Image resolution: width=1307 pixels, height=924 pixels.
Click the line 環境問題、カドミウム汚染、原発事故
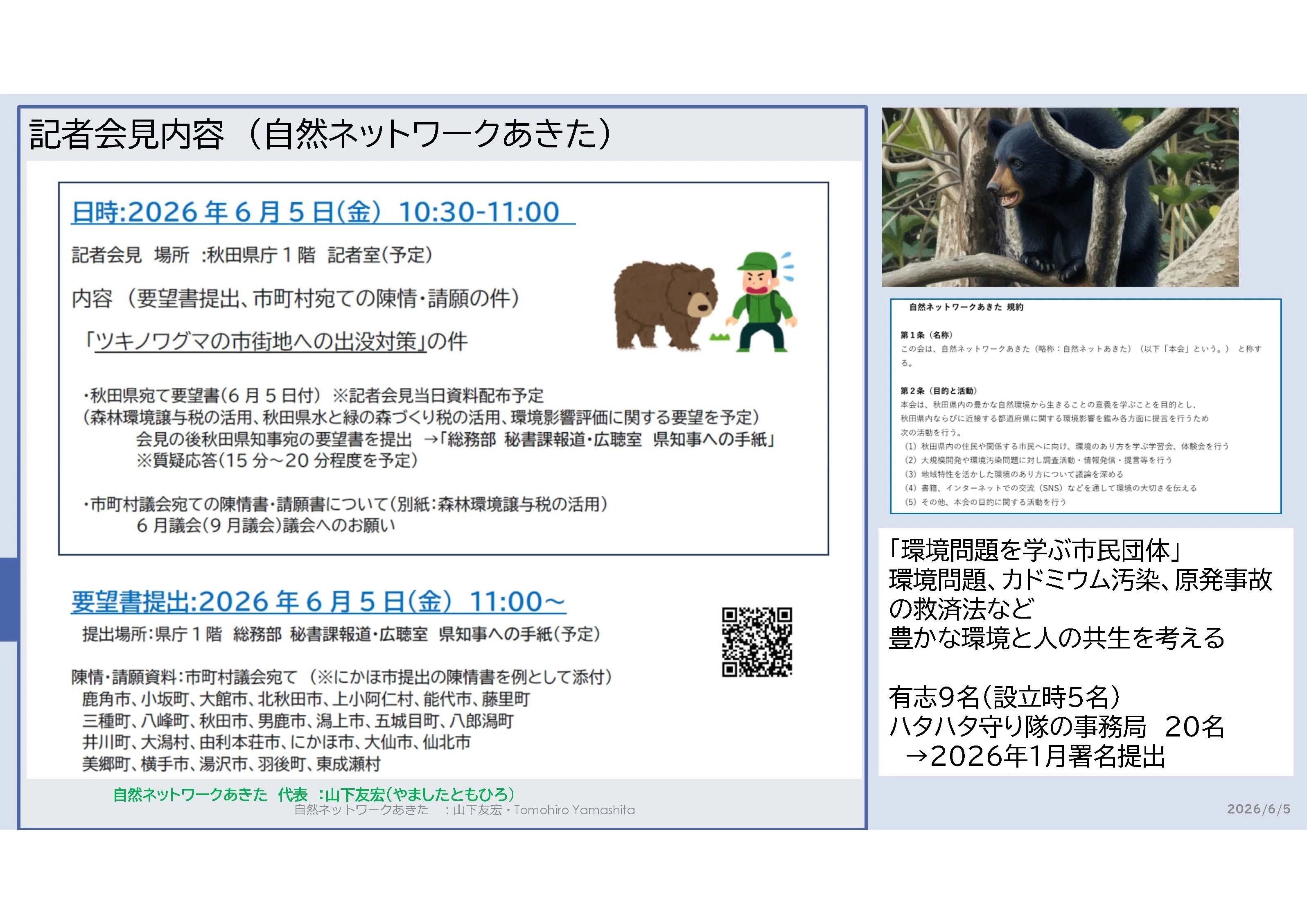point(1080,580)
